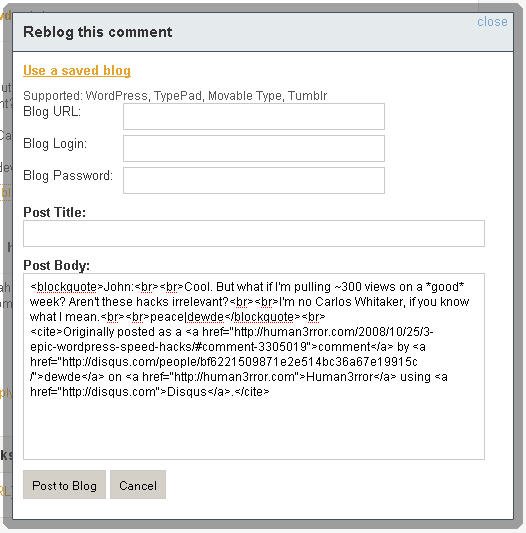The image size is (526, 533).
Task: Place cursor after the closing </cite> tag
Action: click(270, 392)
